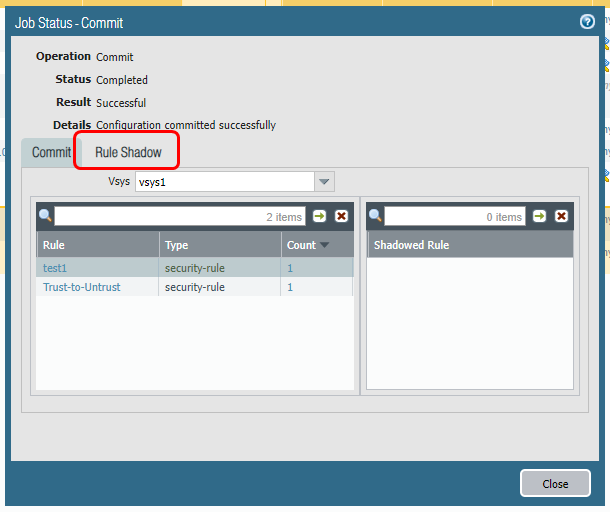Click the magnifier icon in Rule list search

click(46, 216)
